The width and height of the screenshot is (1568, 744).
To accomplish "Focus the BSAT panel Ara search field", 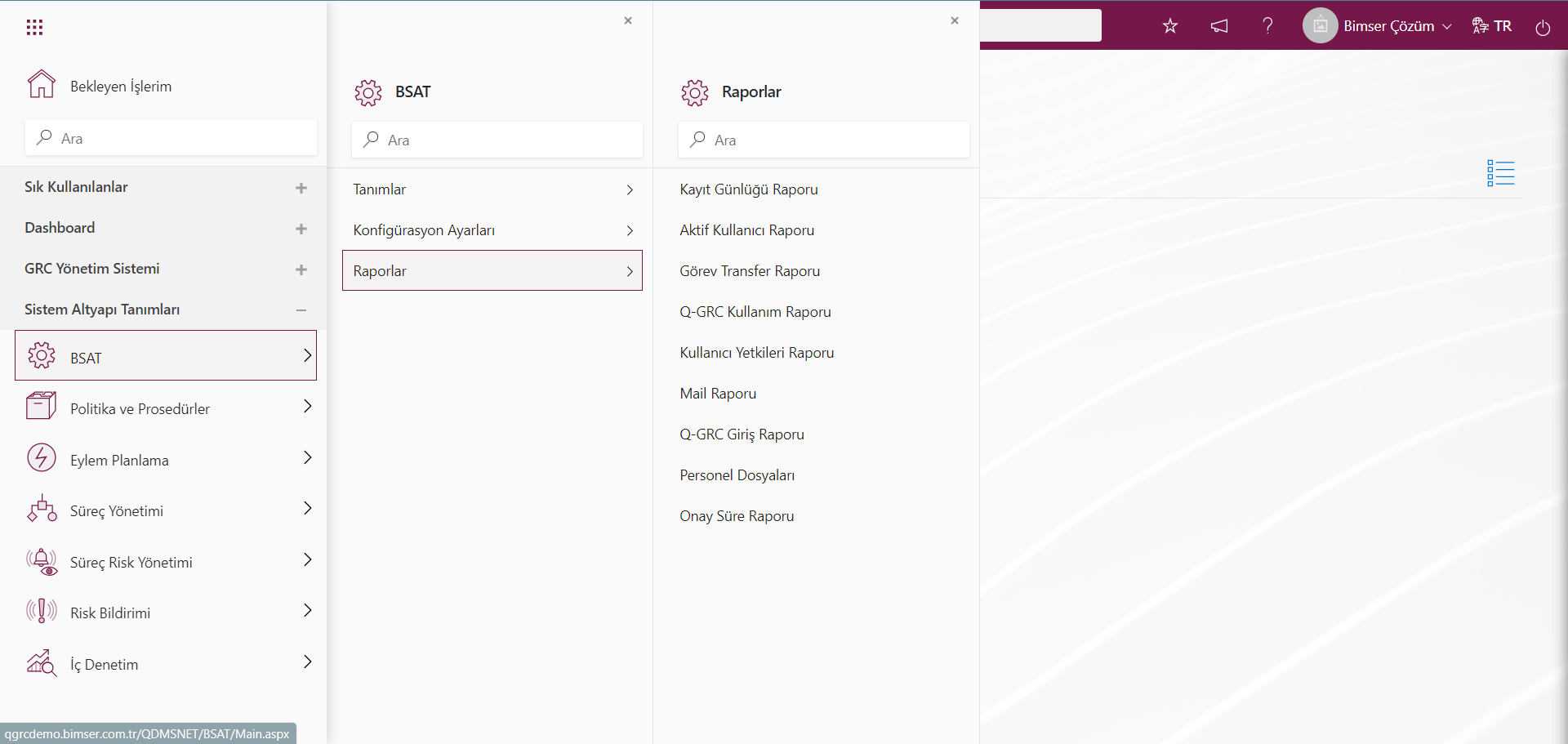I will pyautogui.click(x=497, y=140).
